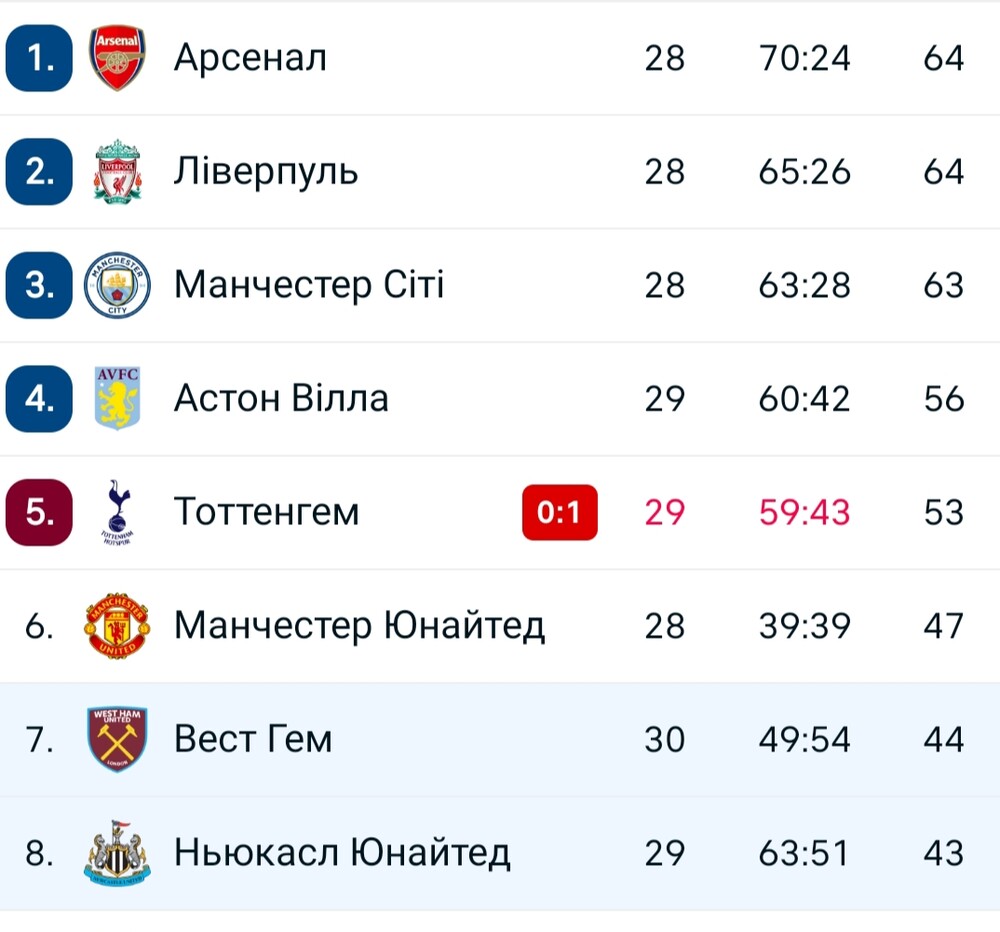Viewport: 1000px width, 932px height.
Task: Open the Манчестер Сіті team name
Action: pos(309,285)
